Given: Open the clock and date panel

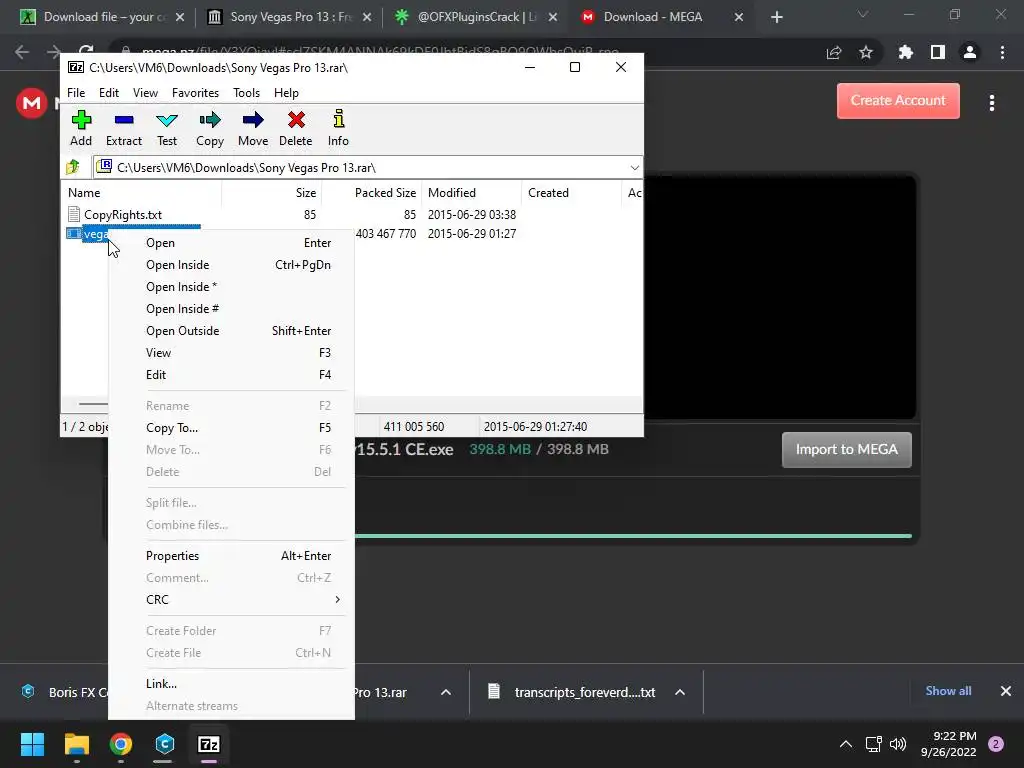Looking at the screenshot, I should [948, 744].
